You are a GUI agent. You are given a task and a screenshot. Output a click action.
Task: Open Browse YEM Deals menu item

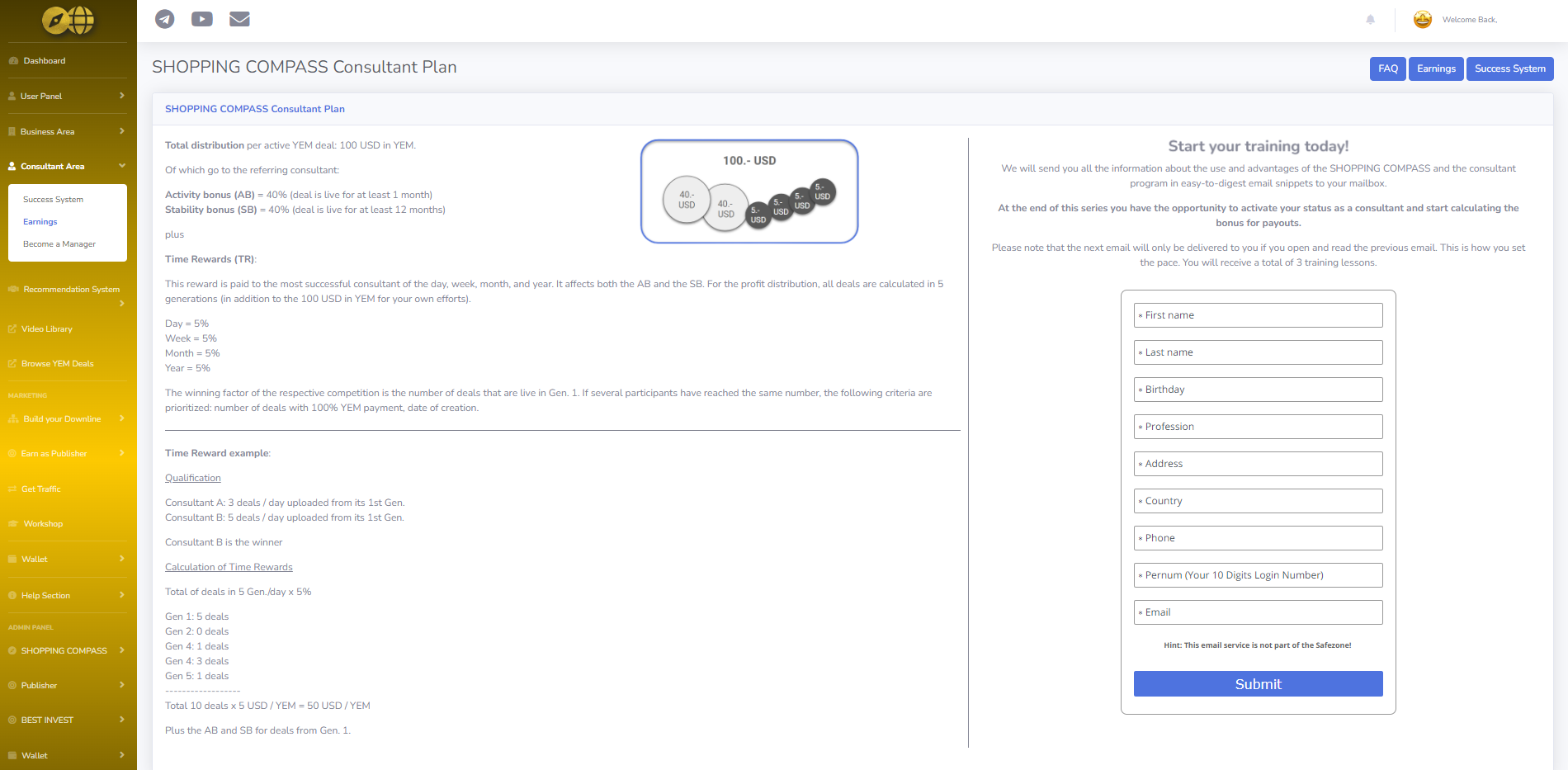tap(58, 363)
